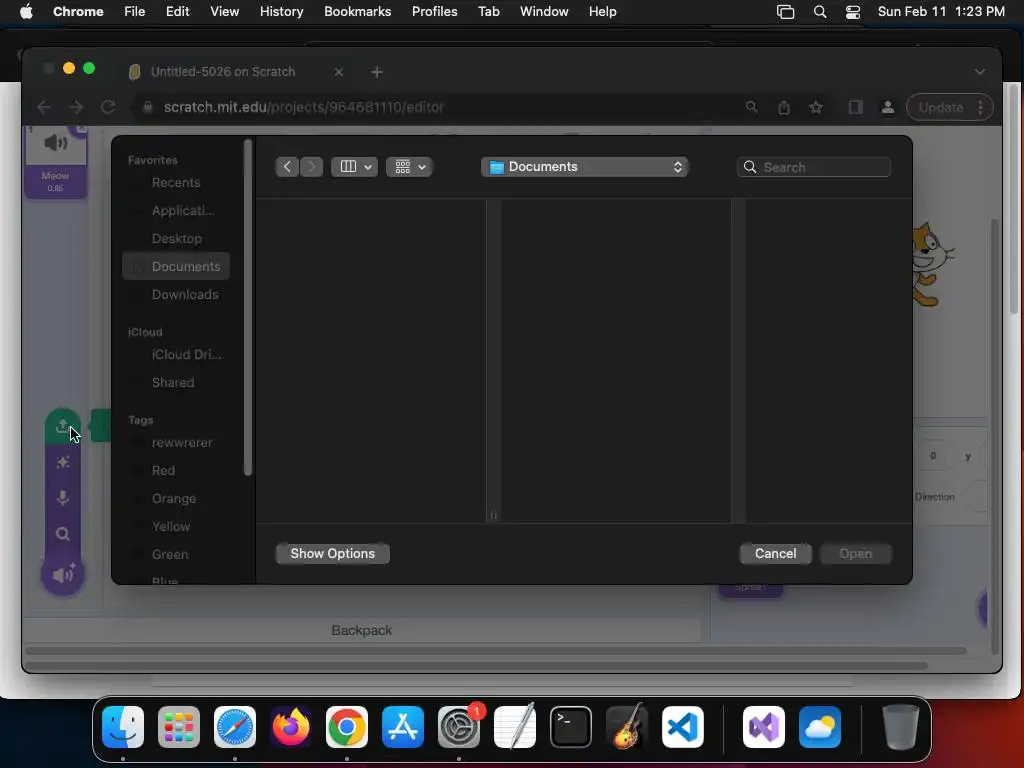Open the tab search chevron in Chrome
This screenshot has height=768, width=1024.
click(x=980, y=72)
